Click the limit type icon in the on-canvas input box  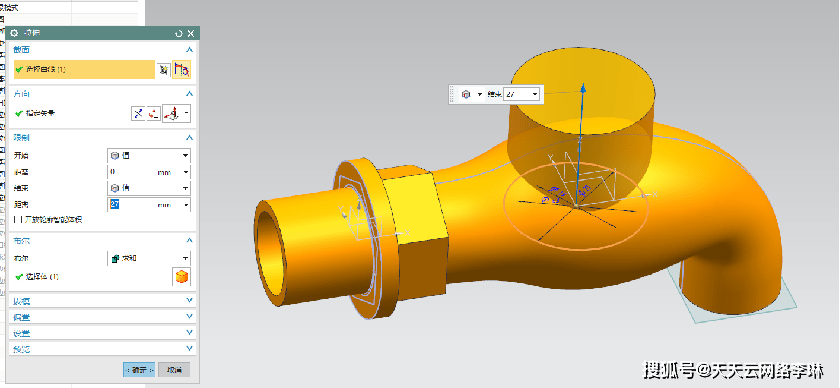(465, 94)
